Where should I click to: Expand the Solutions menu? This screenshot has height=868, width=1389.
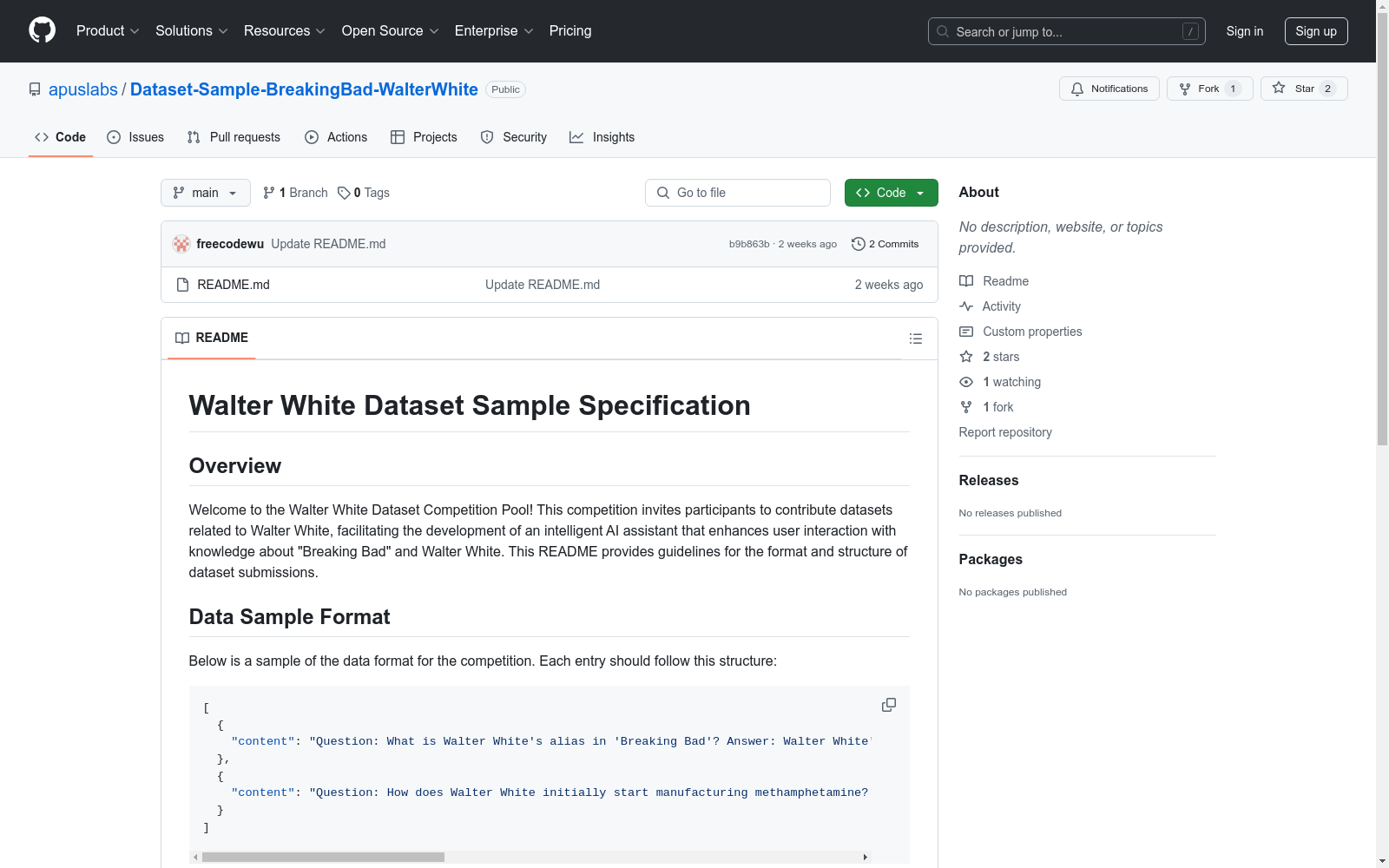click(x=192, y=30)
